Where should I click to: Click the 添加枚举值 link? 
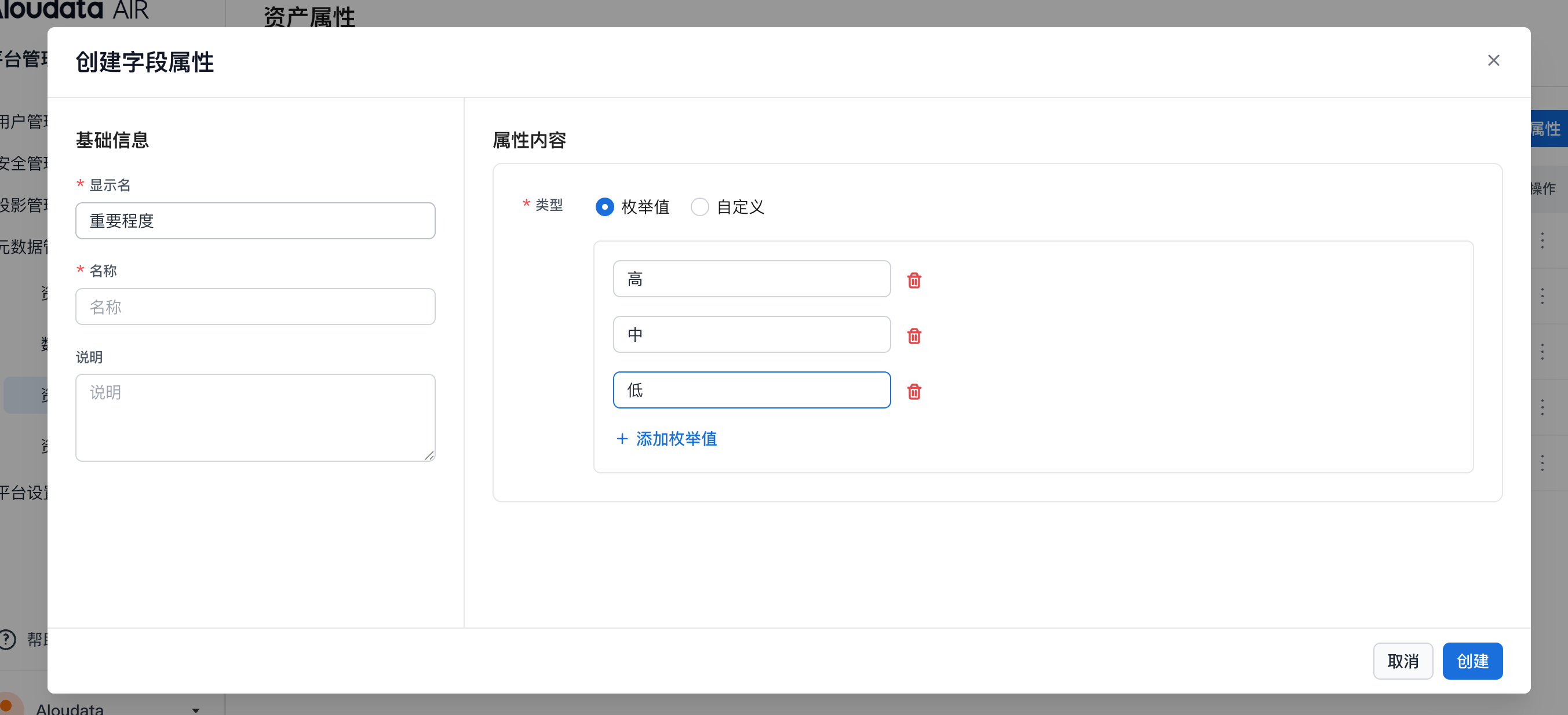[x=676, y=439]
